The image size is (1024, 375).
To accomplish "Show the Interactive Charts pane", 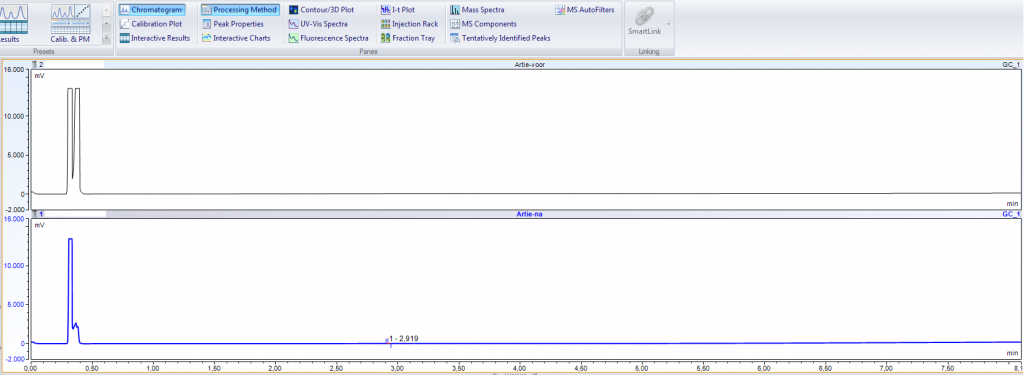I will tap(236, 38).
